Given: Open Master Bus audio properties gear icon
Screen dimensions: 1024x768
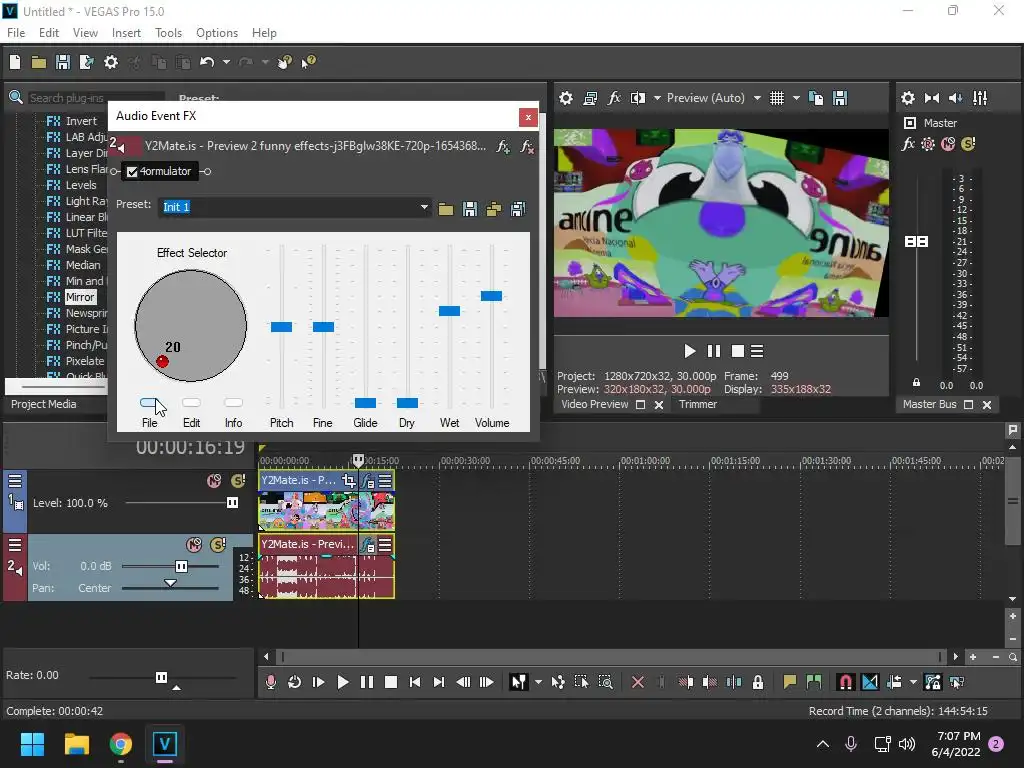Looking at the screenshot, I should pyautogui.click(x=908, y=98).
